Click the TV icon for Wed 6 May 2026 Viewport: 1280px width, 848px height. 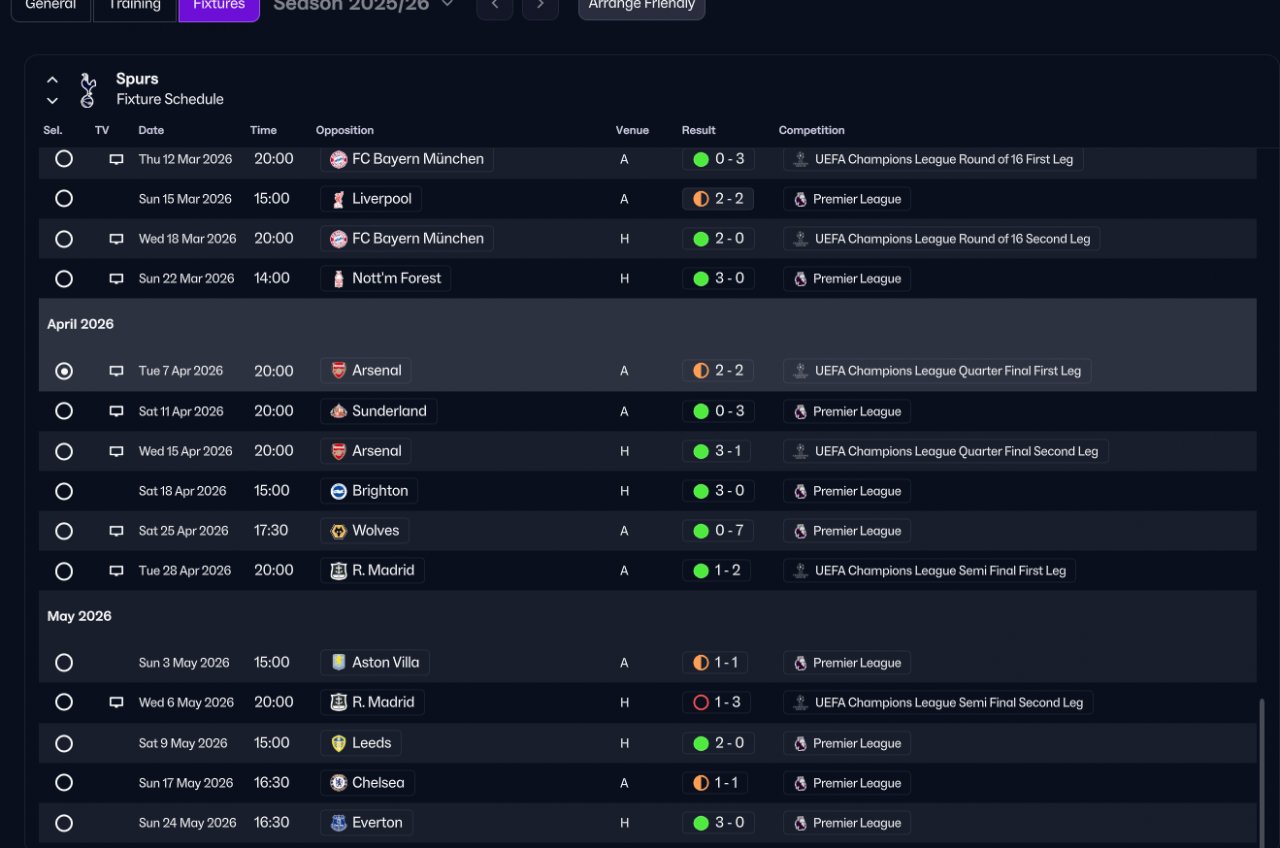click(x=116, y=703)
